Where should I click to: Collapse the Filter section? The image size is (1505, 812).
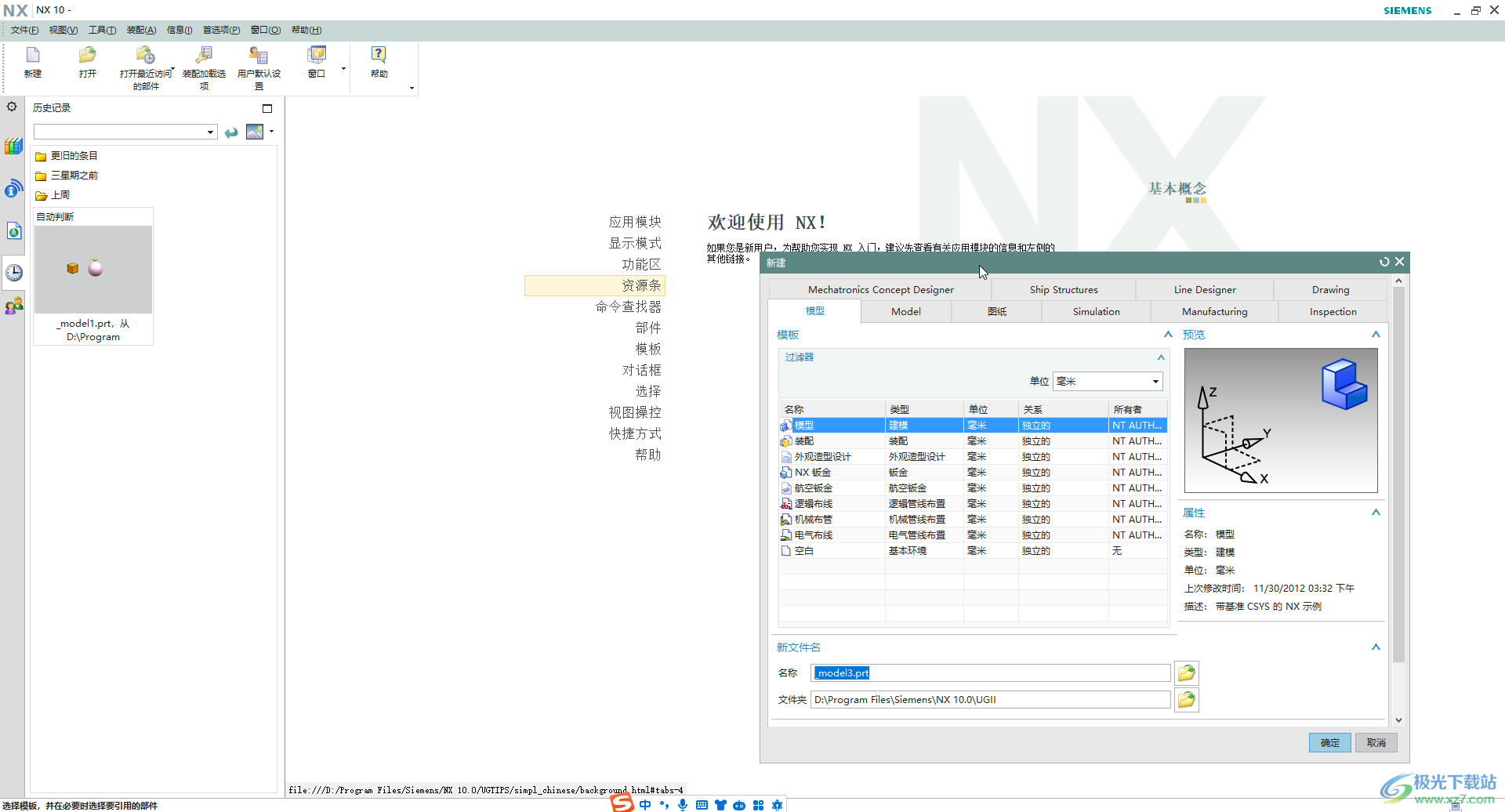(x=1161, y=357)
